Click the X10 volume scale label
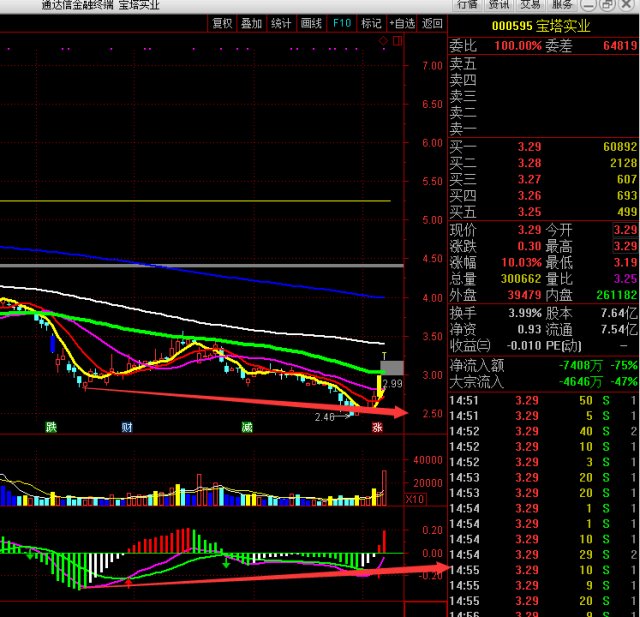Image resolution: width=640 pixels, height=617 pixels. point(415,499)
